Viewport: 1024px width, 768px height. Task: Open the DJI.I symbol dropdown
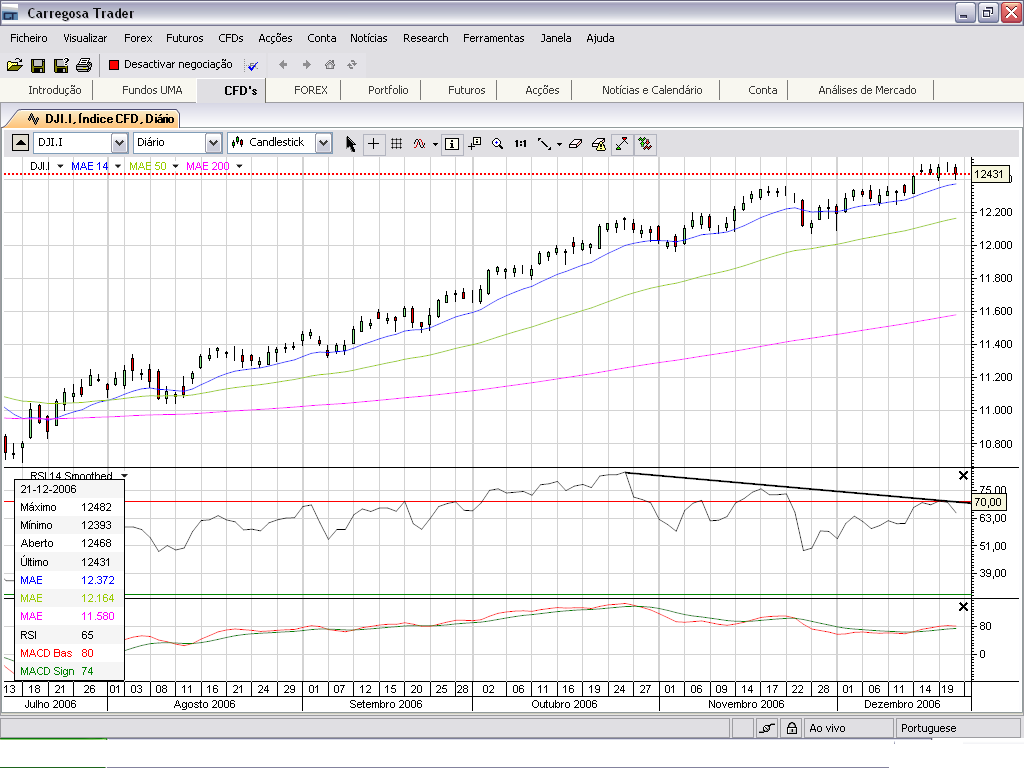click(119, 143)
